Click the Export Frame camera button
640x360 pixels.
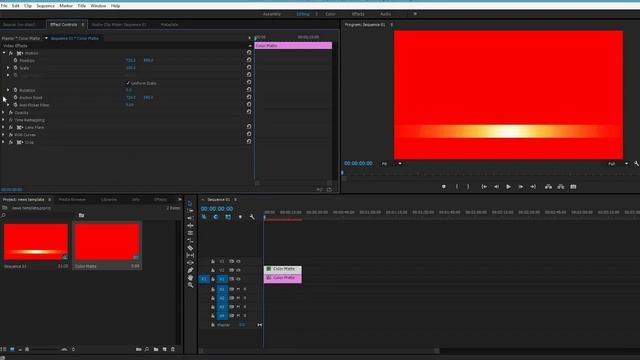[x=573, y=187]
